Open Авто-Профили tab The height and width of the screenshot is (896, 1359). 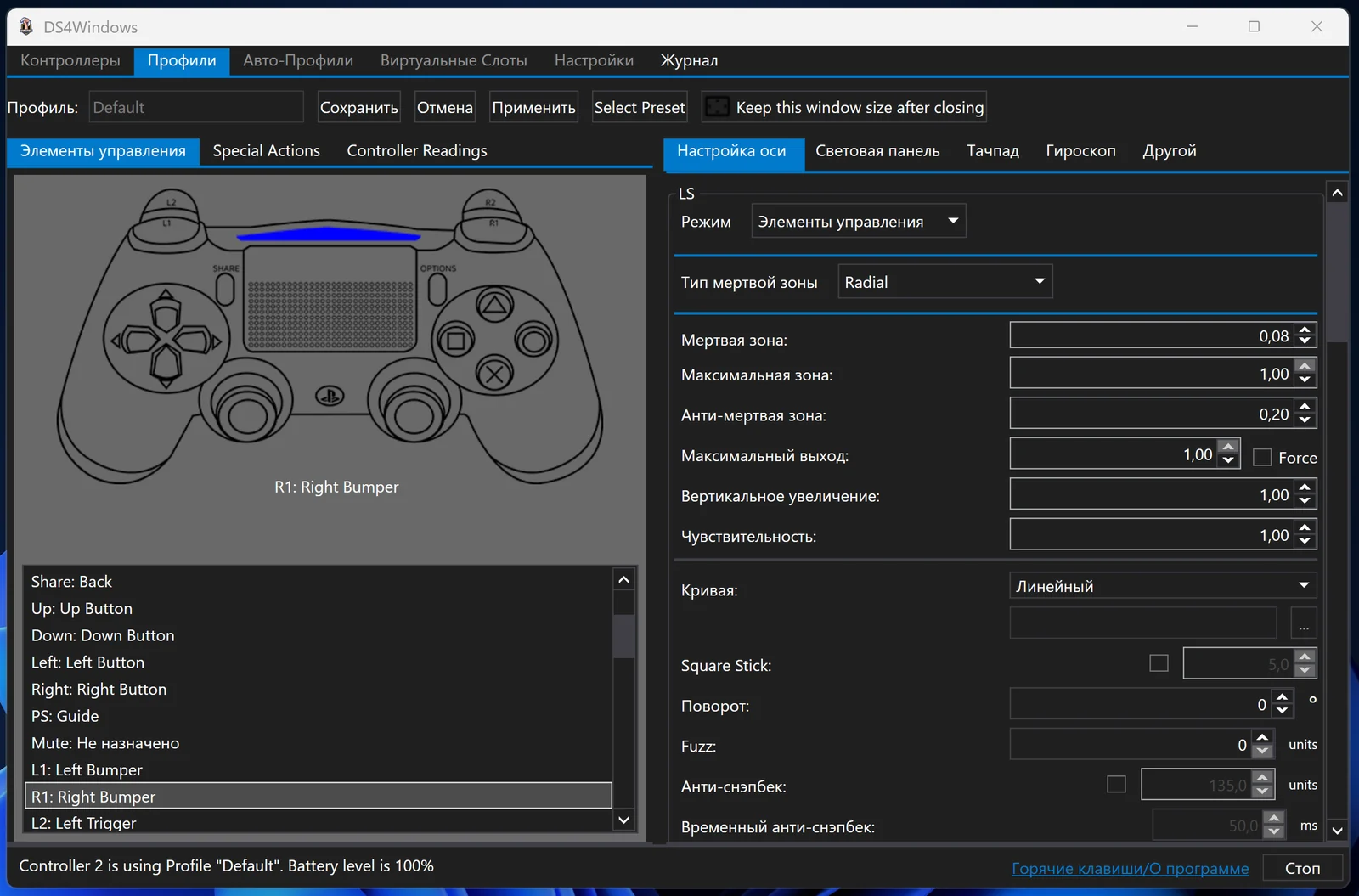298,60
